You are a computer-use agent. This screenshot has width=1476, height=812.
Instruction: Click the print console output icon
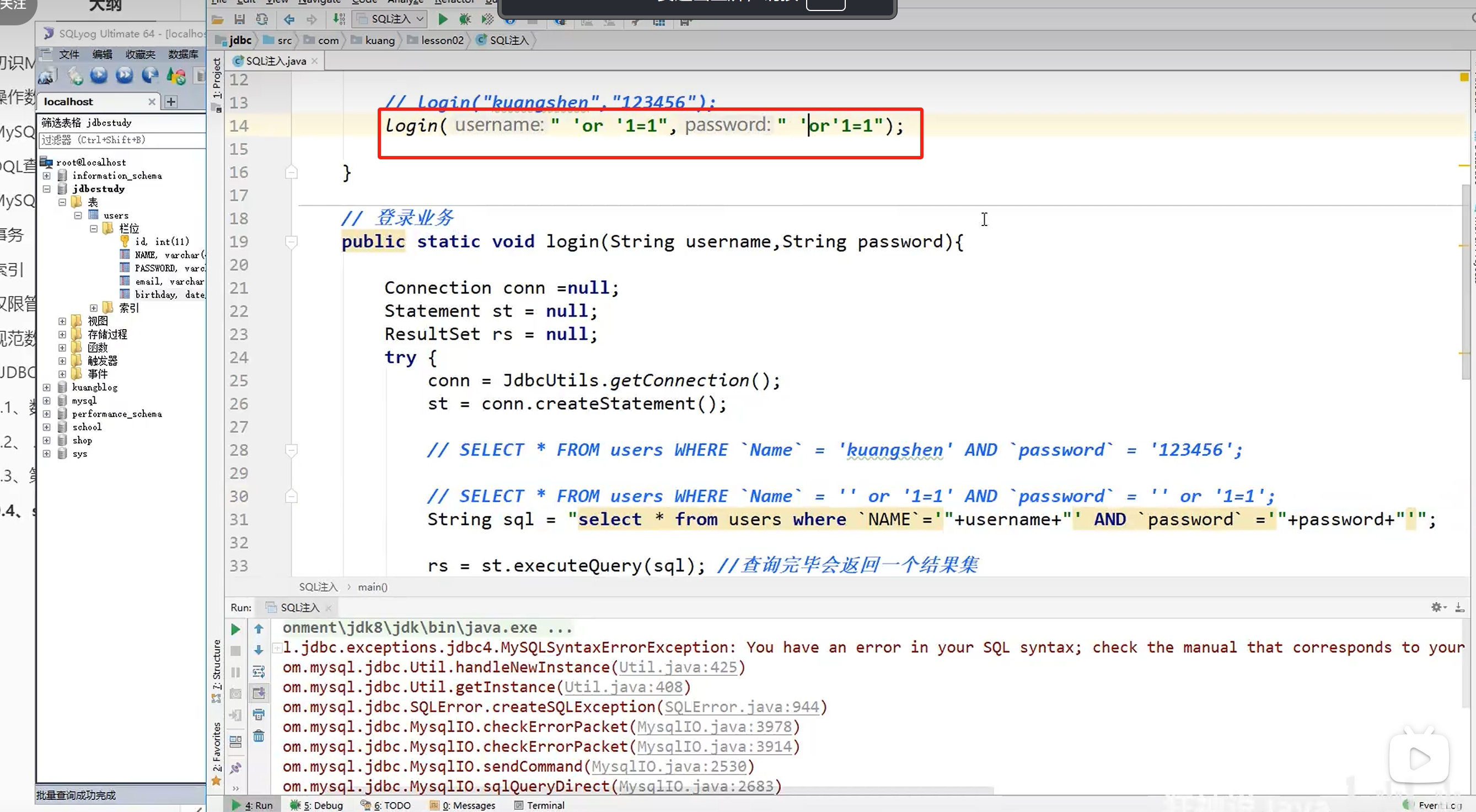(259, 714)
